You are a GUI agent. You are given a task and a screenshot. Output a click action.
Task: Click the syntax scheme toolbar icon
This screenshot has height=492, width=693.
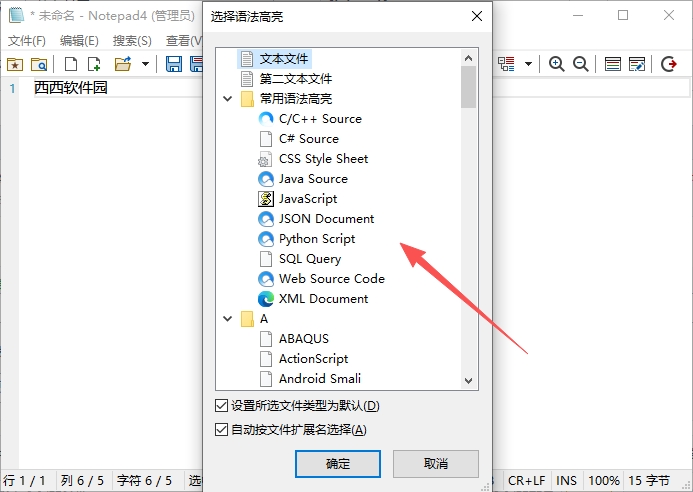[506, 65]
